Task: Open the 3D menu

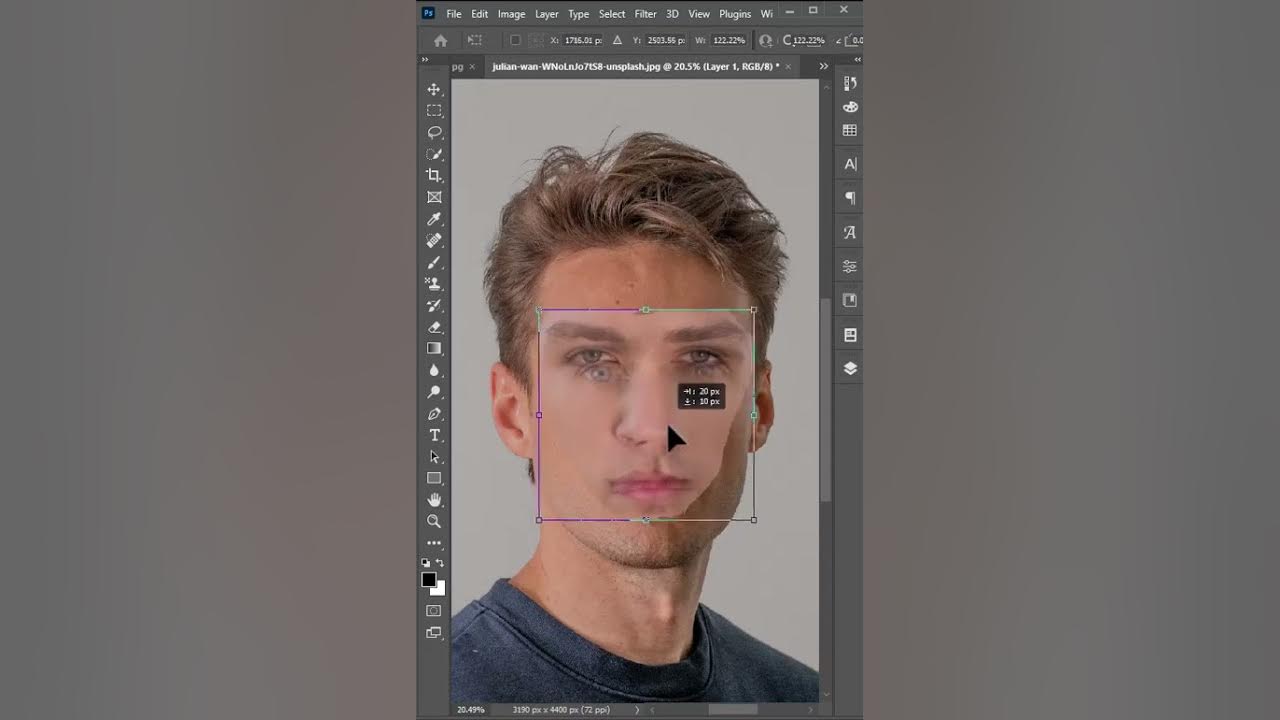Action: pos(673,14)
